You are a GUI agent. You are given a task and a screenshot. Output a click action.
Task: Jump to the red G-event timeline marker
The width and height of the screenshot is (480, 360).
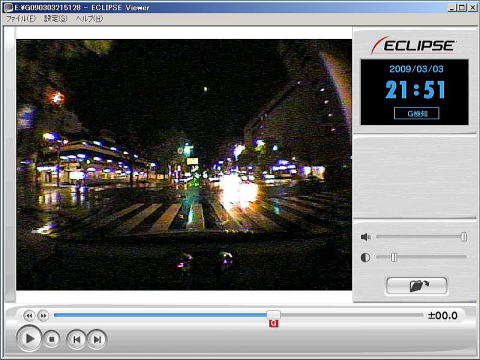pos(274,323)
